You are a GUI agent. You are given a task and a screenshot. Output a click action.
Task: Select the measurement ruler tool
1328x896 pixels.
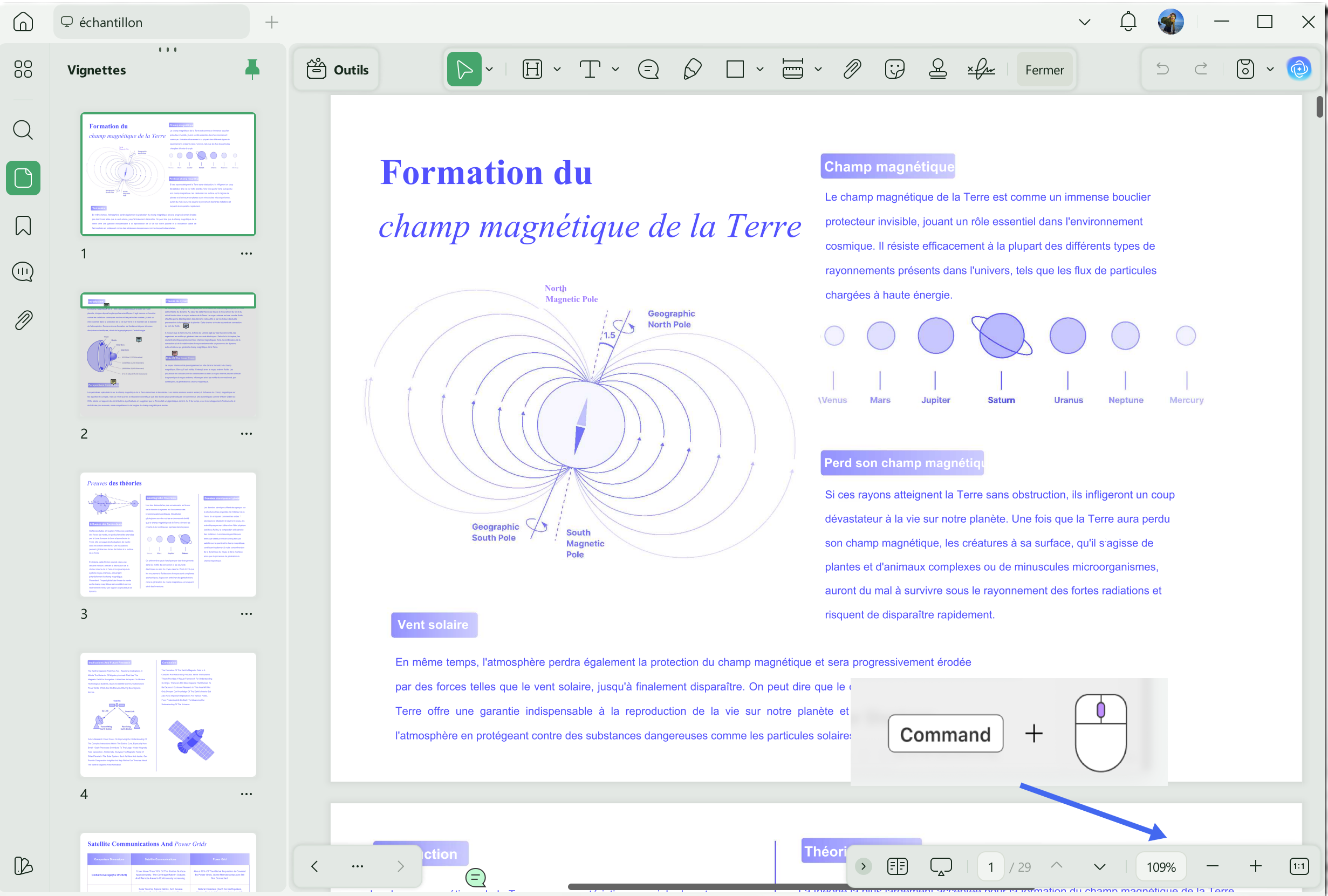792,70
